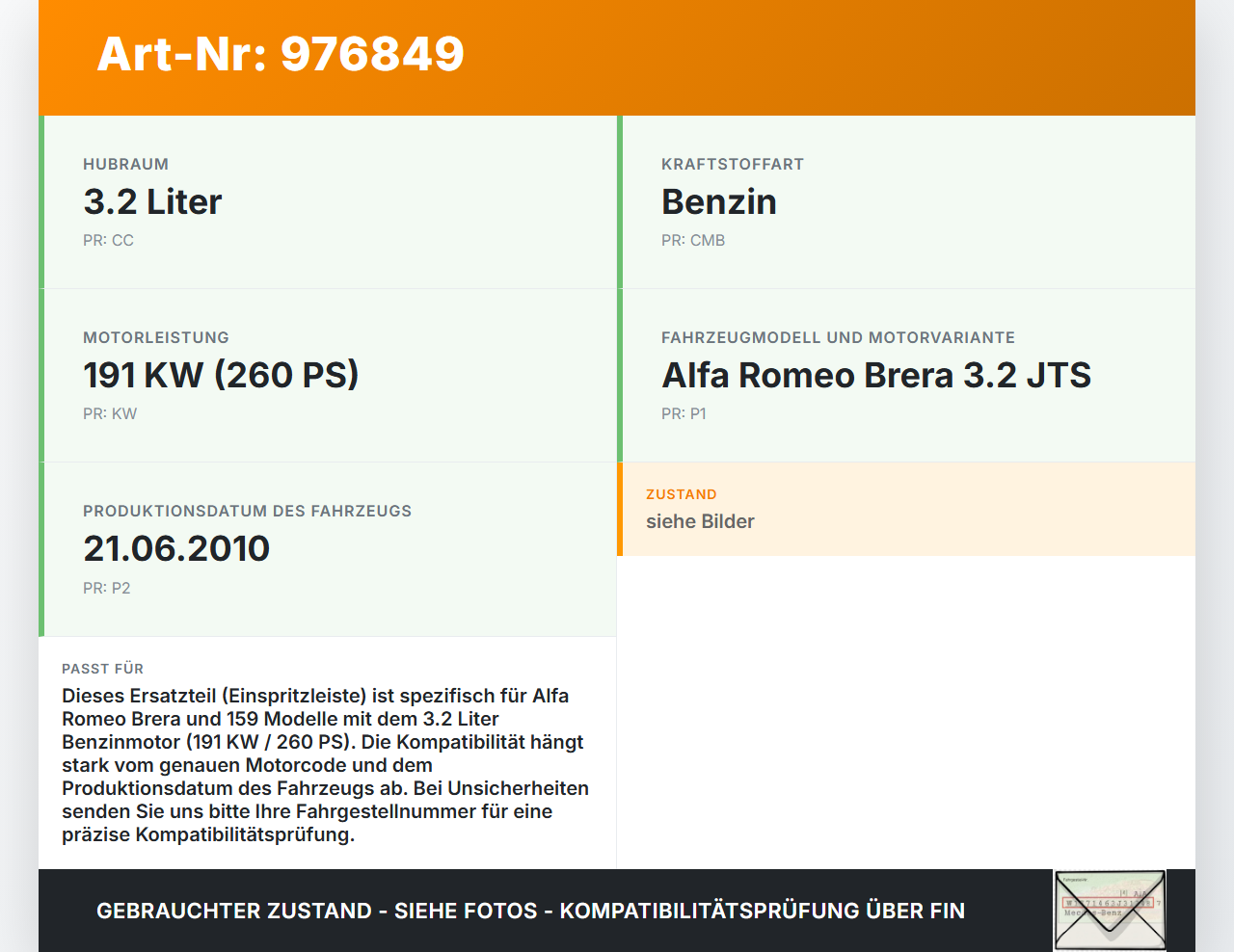Click the PR: P2 label text

[x=107, y=587]
